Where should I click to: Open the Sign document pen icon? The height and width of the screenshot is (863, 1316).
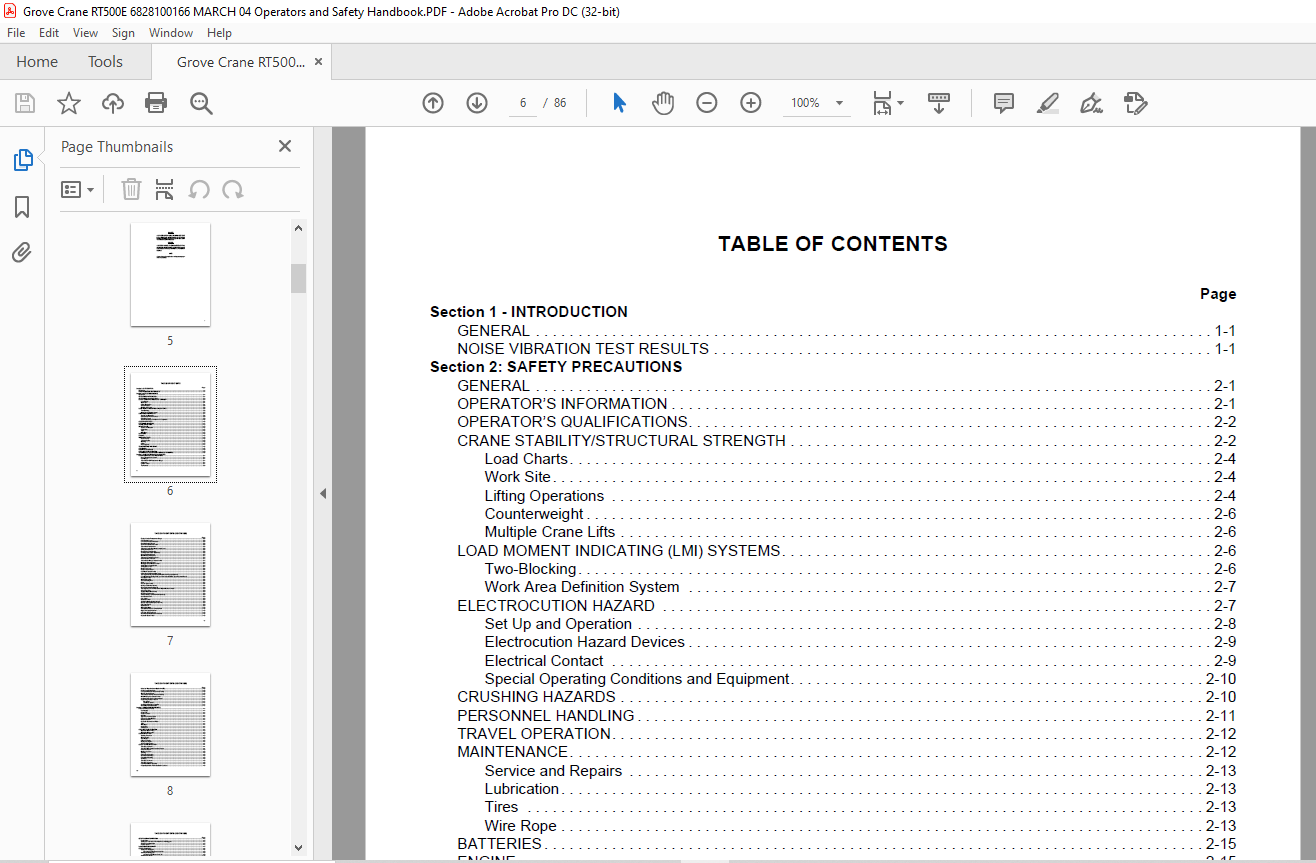1091,103
